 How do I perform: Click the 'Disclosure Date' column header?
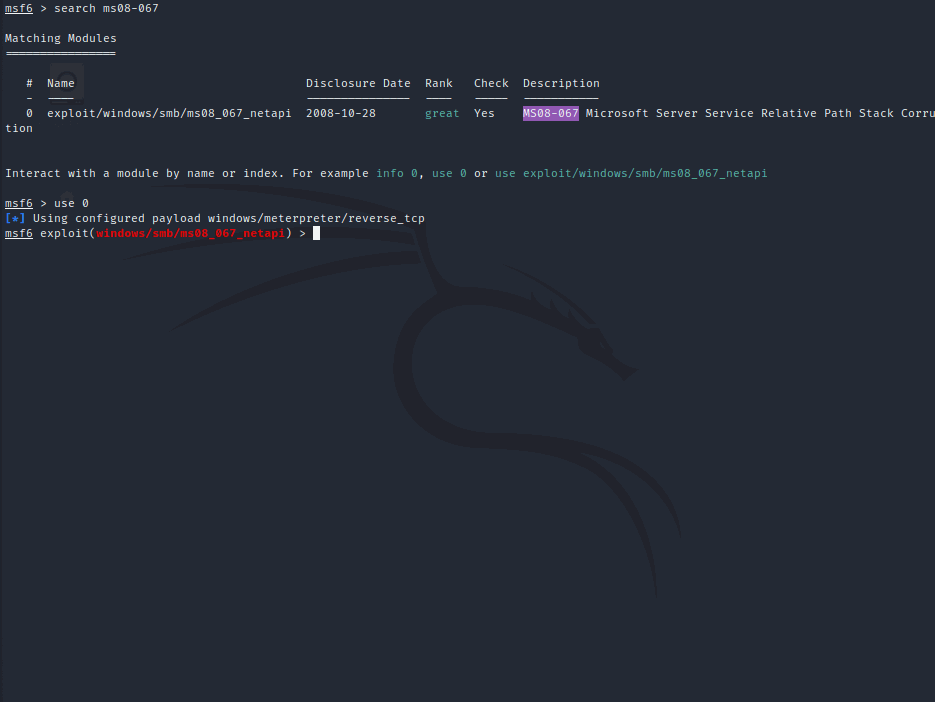tap(358, 84)
